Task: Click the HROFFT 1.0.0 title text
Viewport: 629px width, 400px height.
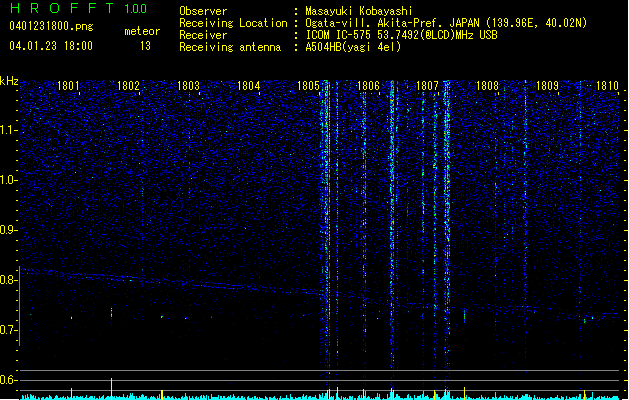Action: click(79, 8)
